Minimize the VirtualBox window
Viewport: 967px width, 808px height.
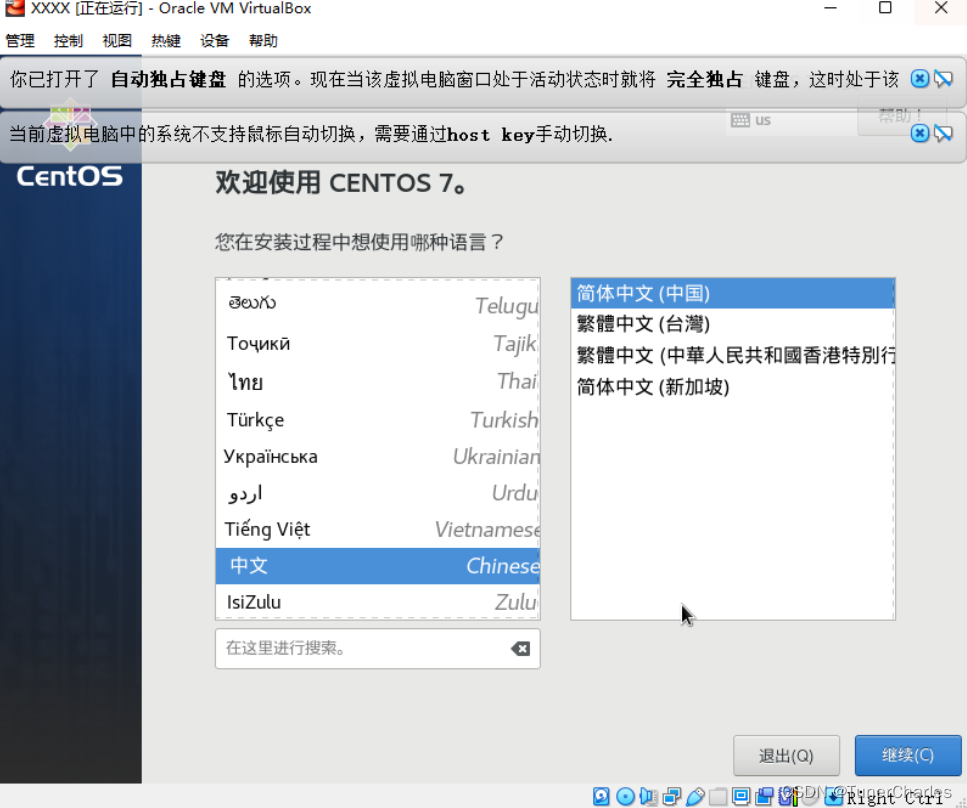pos(831,8)
